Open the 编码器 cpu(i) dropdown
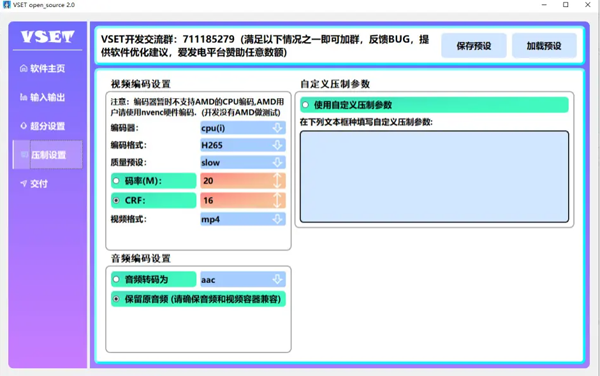The height and width of the screenshot is (376, 600). 243,128
